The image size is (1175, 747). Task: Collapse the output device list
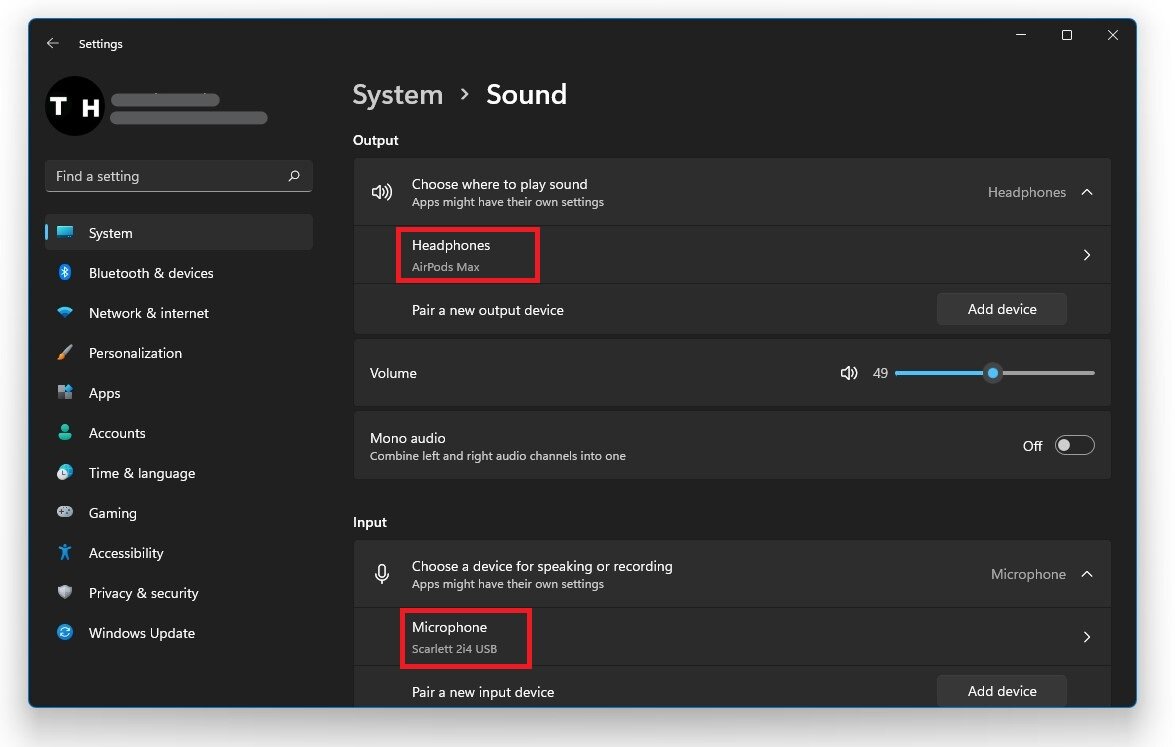(x=1087, y=192)
